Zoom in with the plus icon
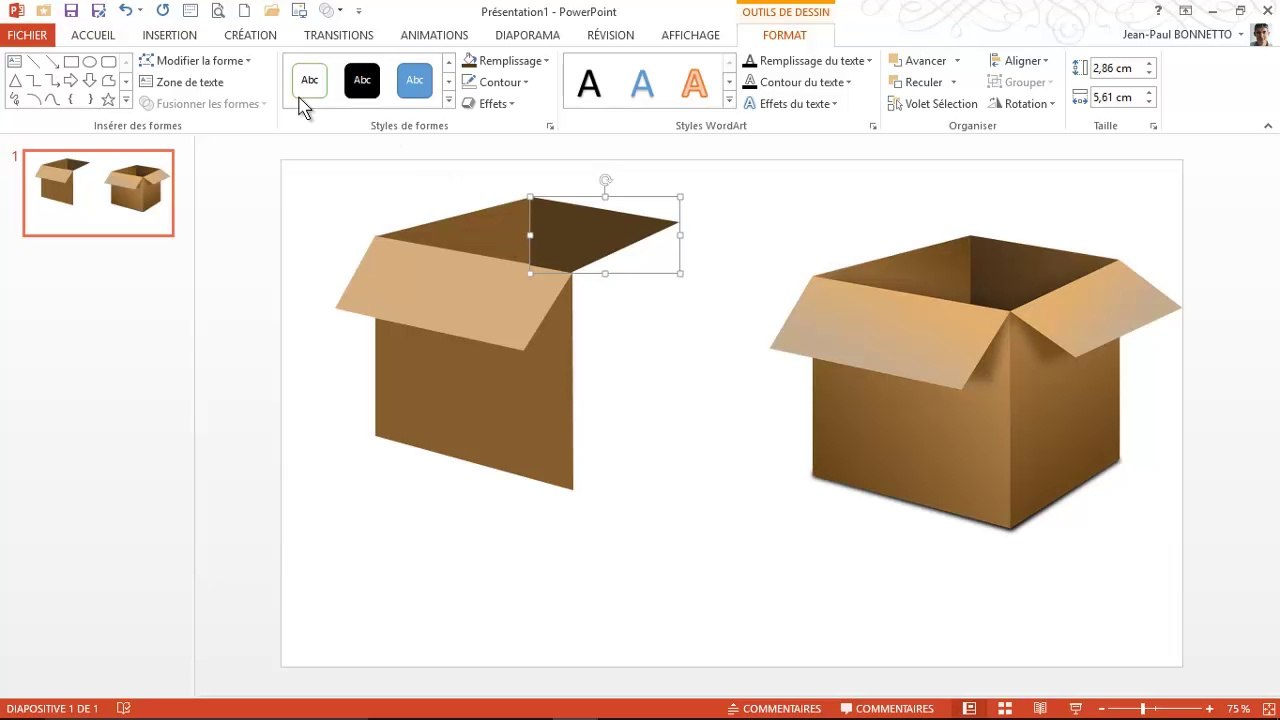The width and height of the screenshot is (1280, 720). (x=1209, y=709)
